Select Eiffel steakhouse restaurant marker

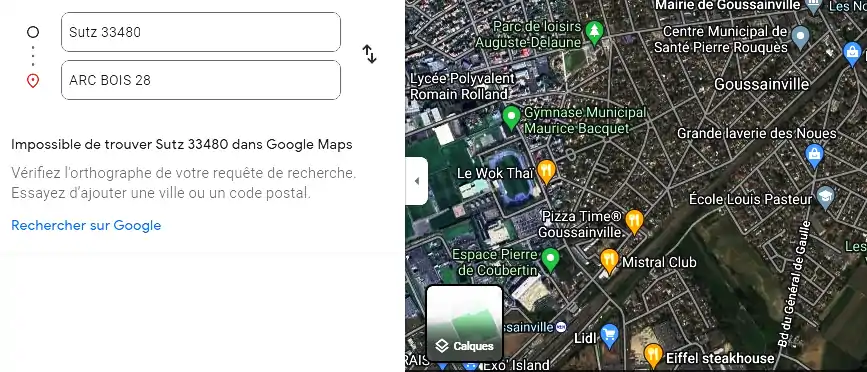(654, 355)
